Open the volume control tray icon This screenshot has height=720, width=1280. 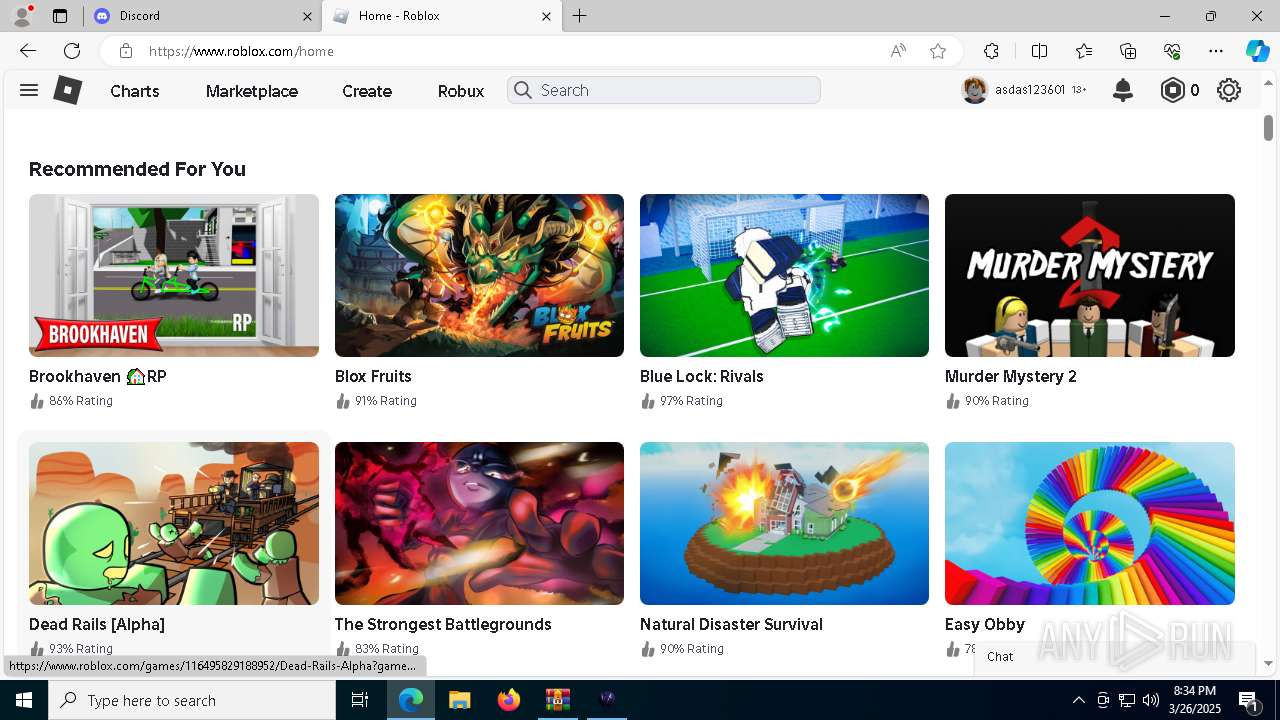[x=1151, y=700]
